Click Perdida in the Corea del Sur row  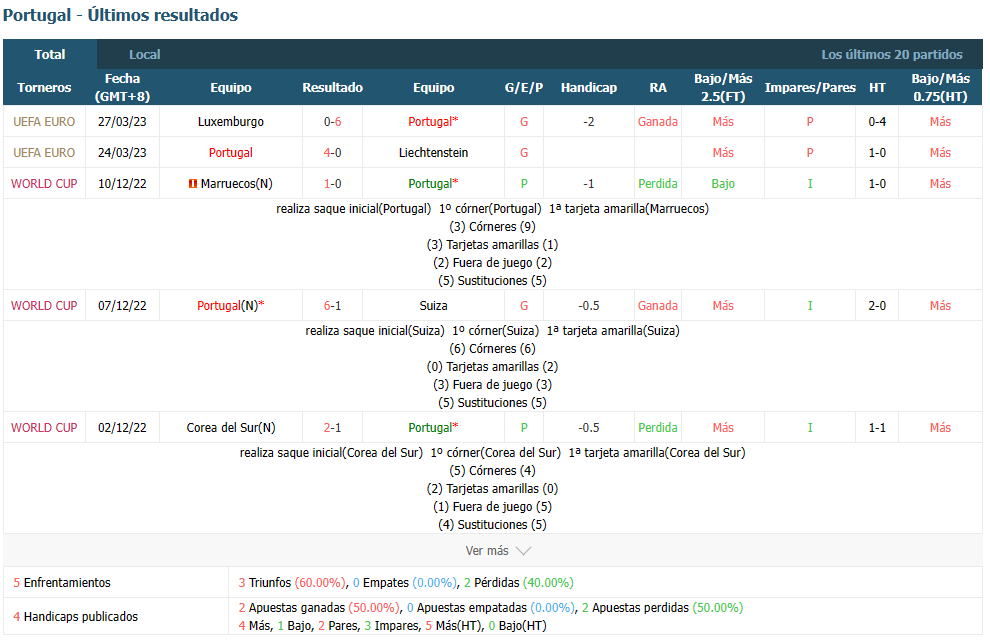pos(658,427)
